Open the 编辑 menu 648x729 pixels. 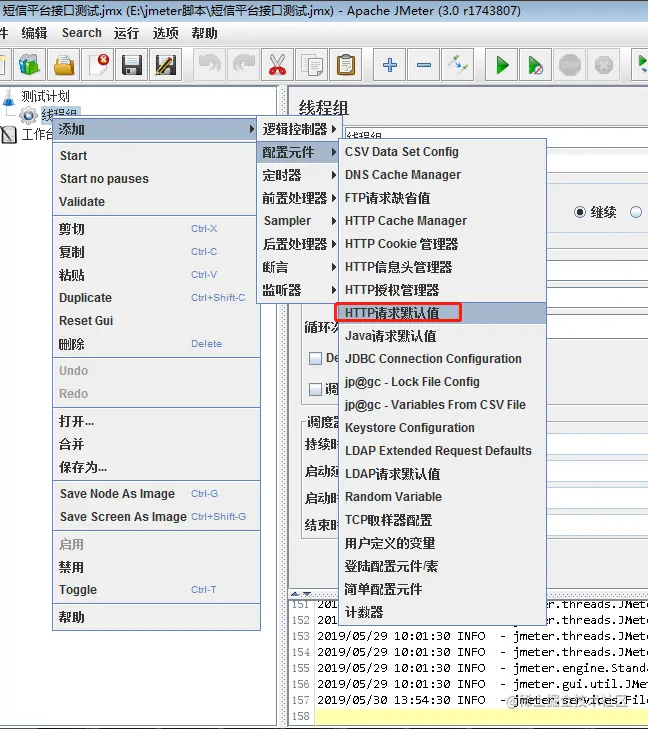click(34, 33)
